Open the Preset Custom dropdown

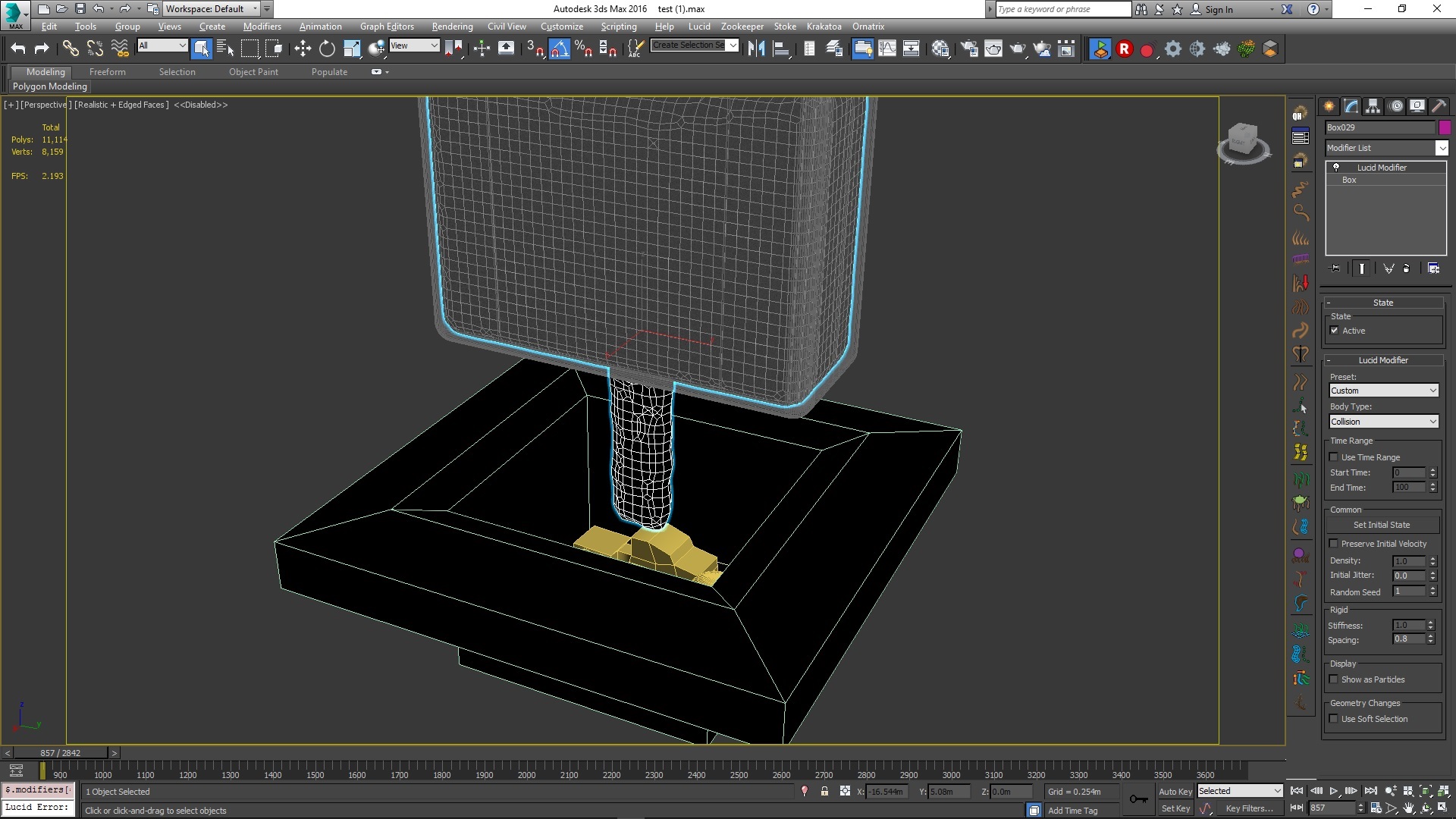point(1383,391)
